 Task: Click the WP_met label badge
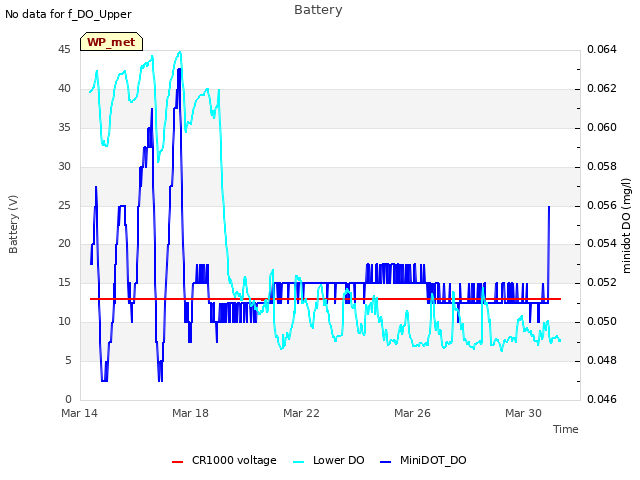(111, 42)
